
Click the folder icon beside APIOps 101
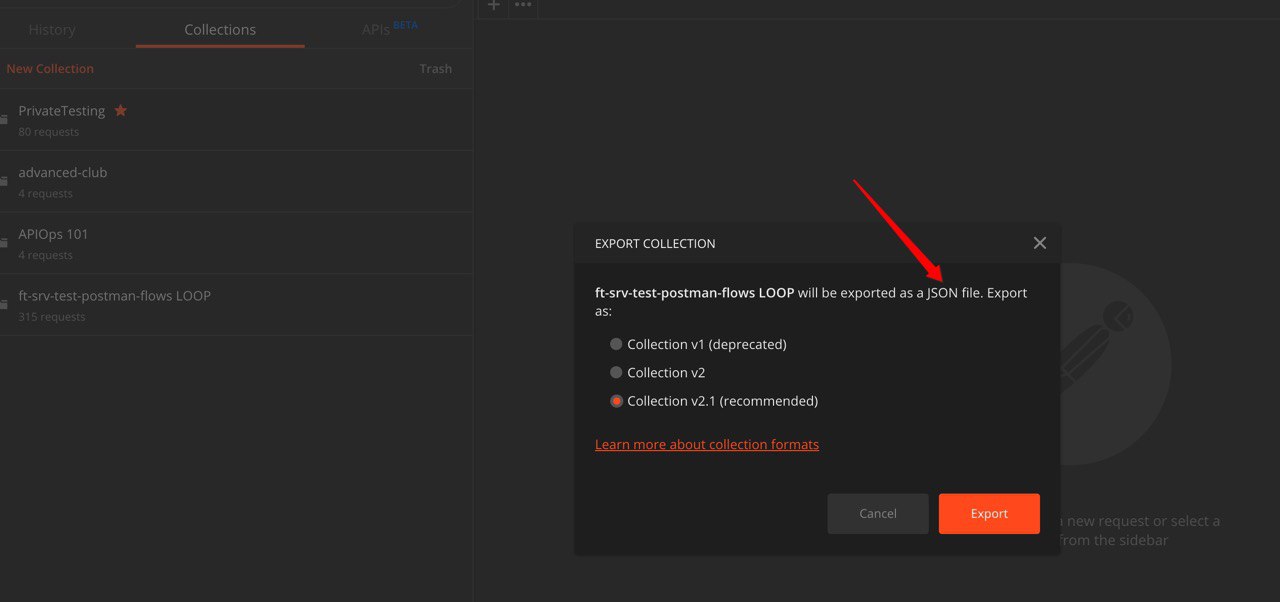click(4, 244)
